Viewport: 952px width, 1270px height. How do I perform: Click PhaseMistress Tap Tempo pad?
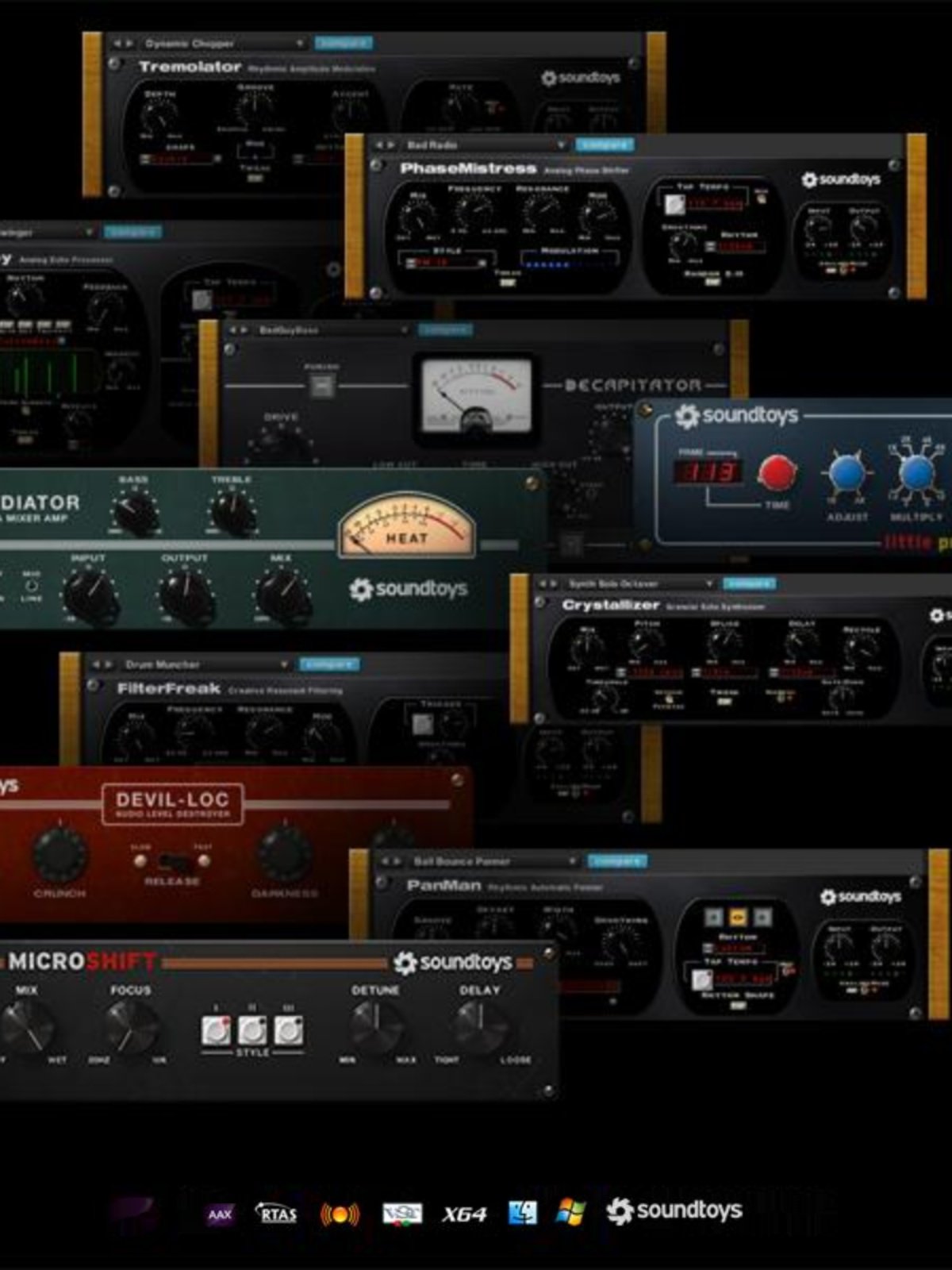674,204
